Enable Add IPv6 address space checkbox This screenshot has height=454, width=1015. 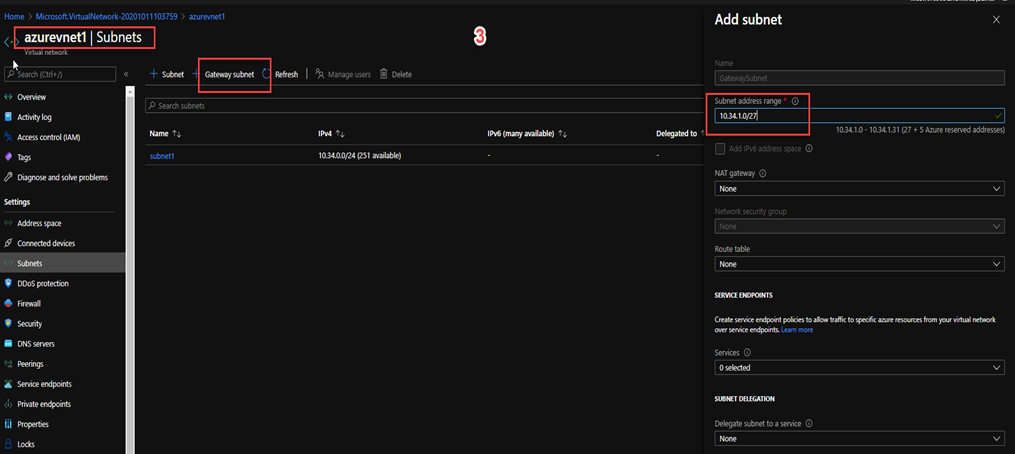(720, 149)
